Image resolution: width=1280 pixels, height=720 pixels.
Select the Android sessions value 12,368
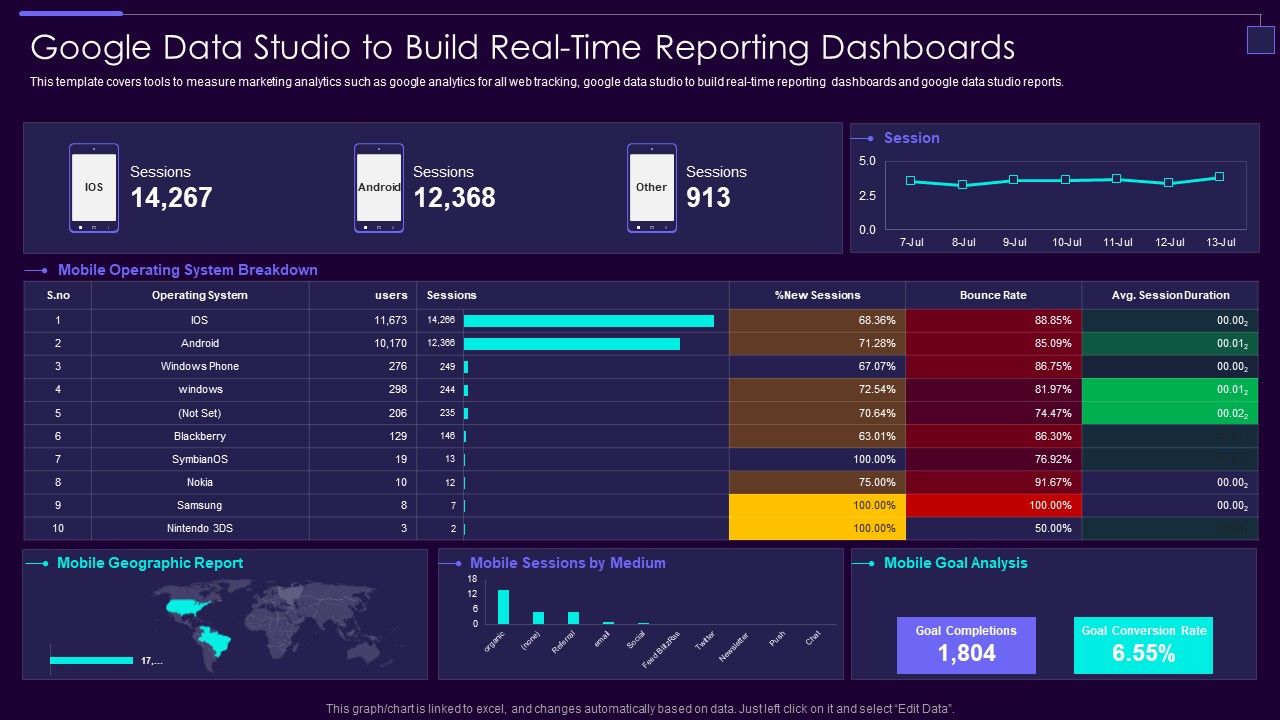(x=454, y=198)
